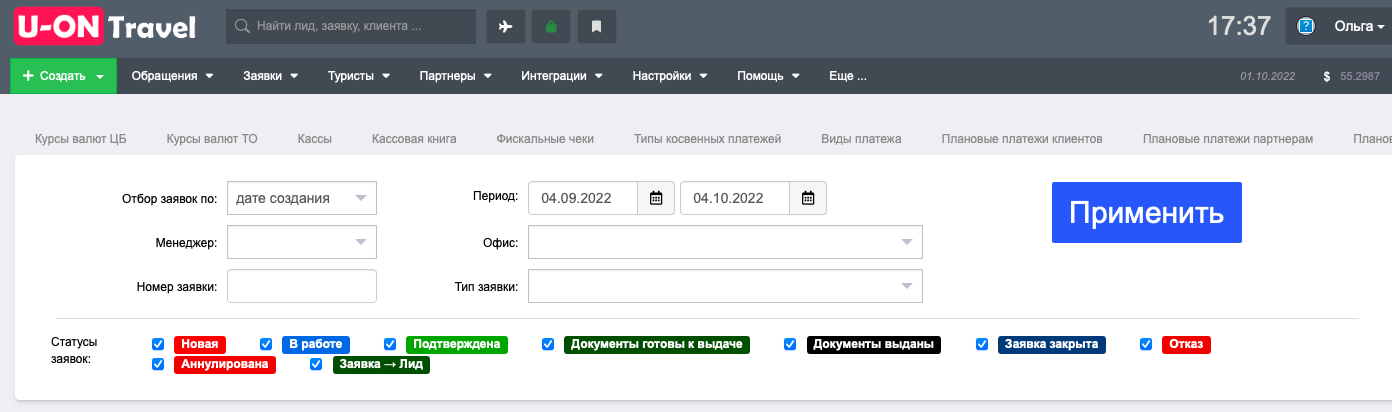
Task: Click the Номер заявки input field
Action: tap(302, 286)
